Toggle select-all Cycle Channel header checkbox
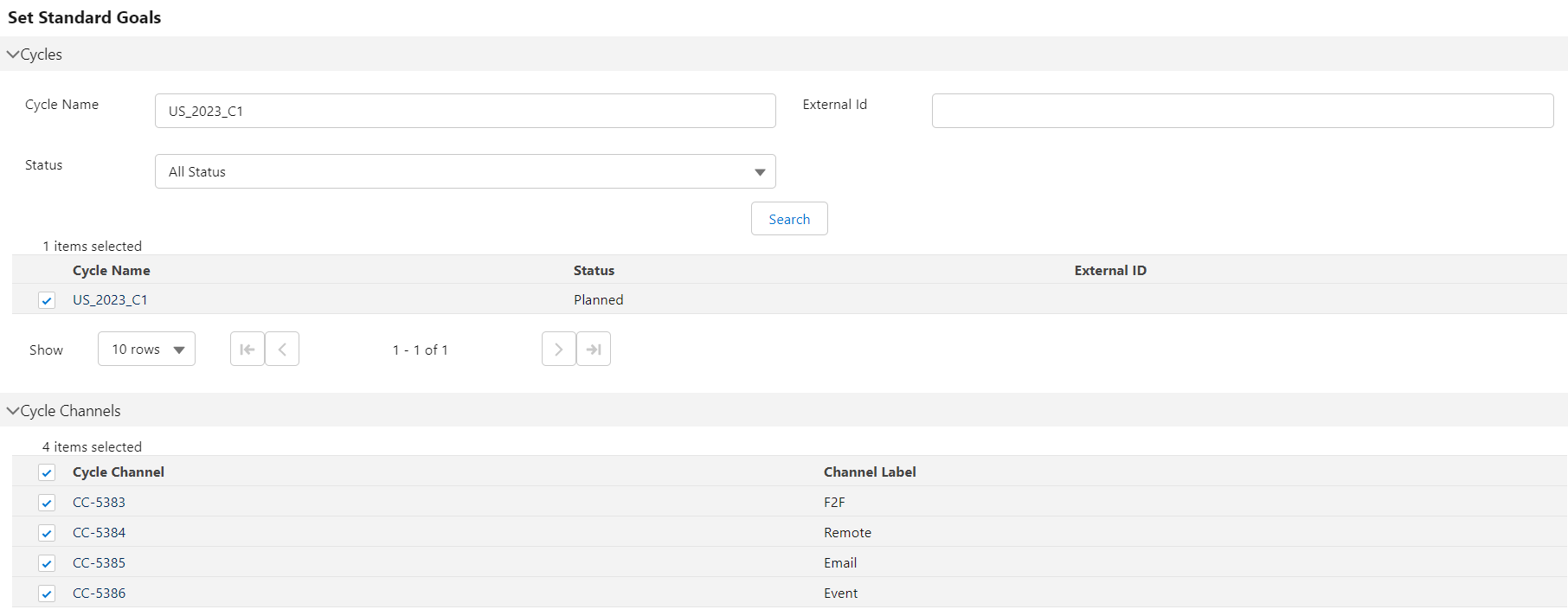Screen dimensions: 1568x616 click(47, 472)
